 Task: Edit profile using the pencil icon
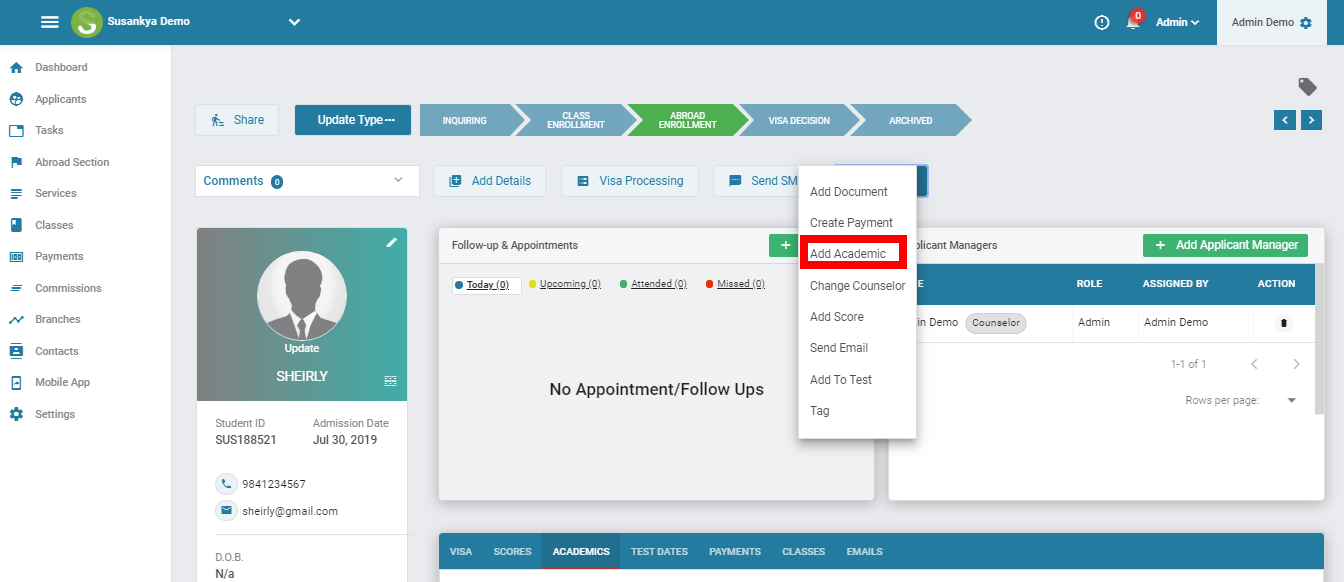(392, 241)
